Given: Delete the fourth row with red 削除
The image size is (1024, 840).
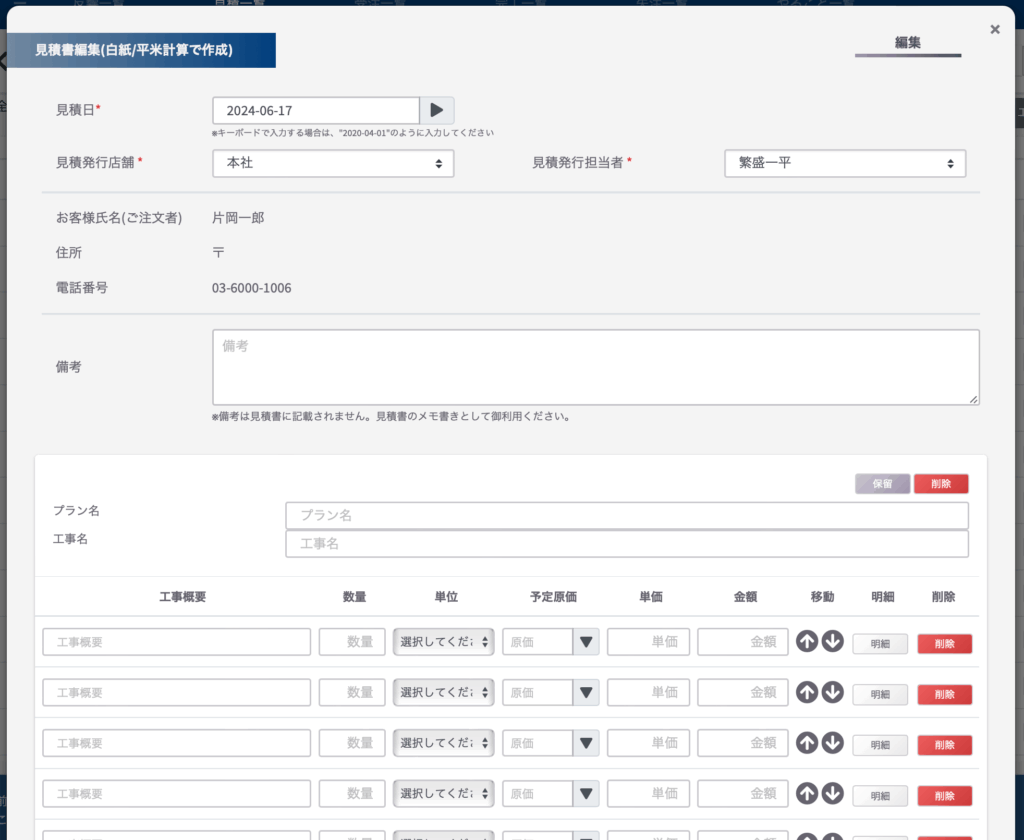Looking at the screenshot, I should coord(944,796).
